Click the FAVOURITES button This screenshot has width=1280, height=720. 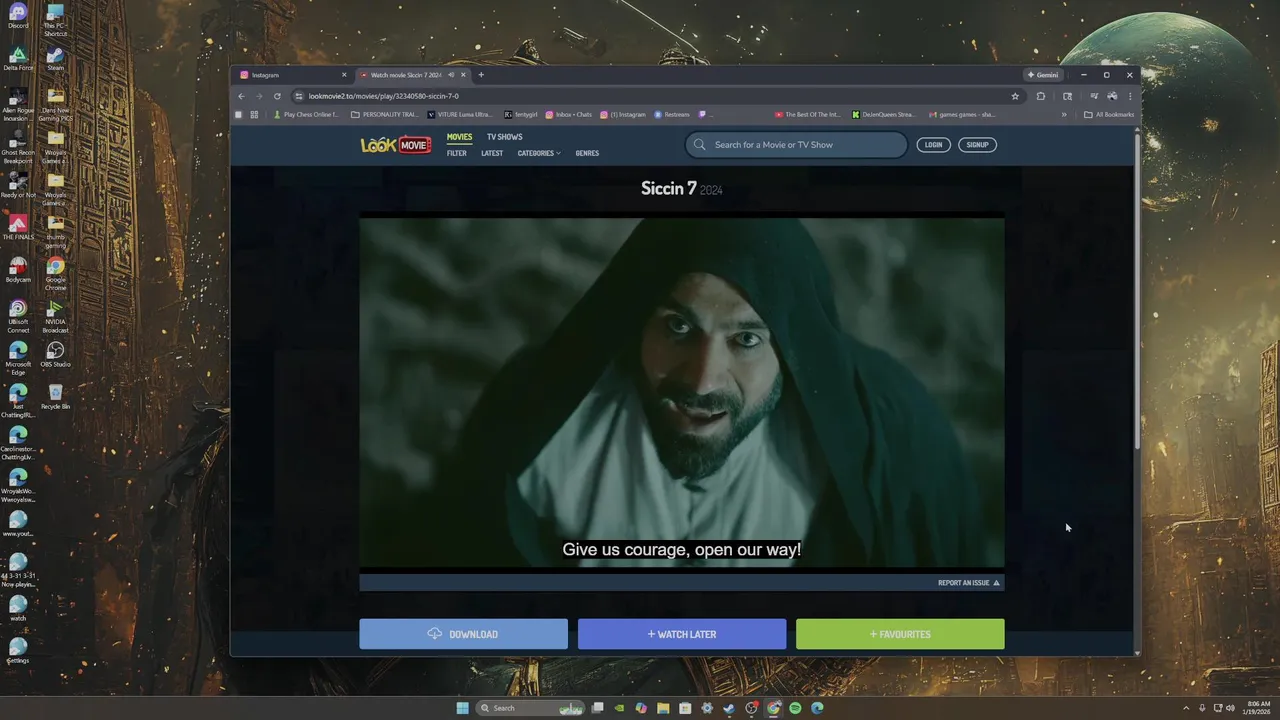tap(900, 634)
